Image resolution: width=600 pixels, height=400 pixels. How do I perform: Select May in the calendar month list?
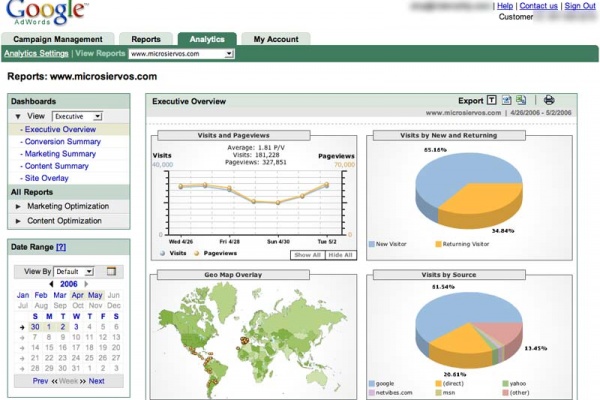coord(95,296)
